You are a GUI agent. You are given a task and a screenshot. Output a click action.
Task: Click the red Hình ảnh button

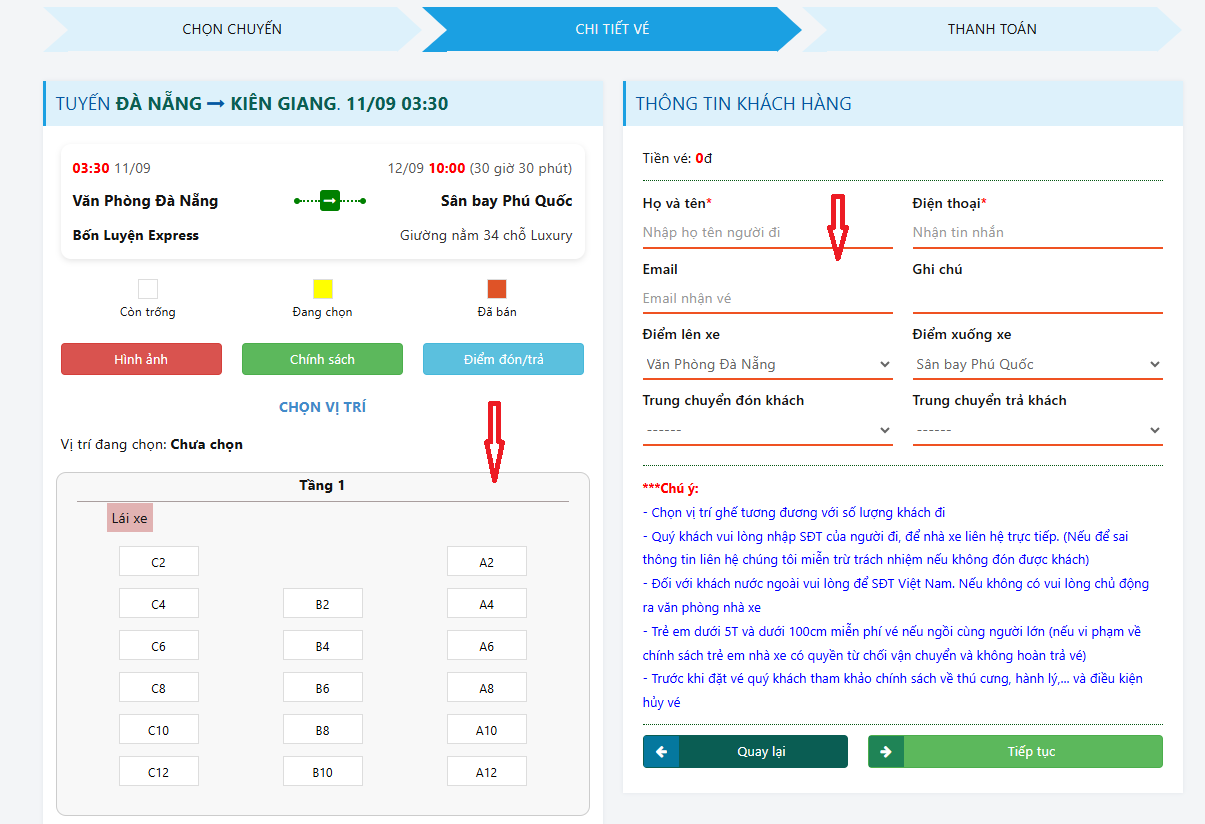click(141, 359)
